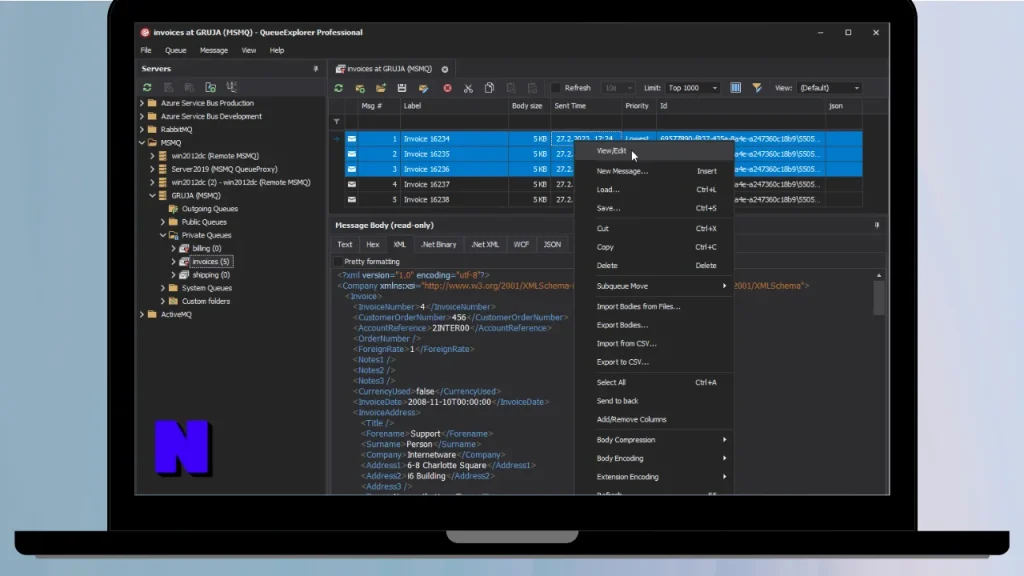Screen dimensions: 1024x576
Task: Click the queue icon beside shipping (0)
Action: tap(184, 275)
